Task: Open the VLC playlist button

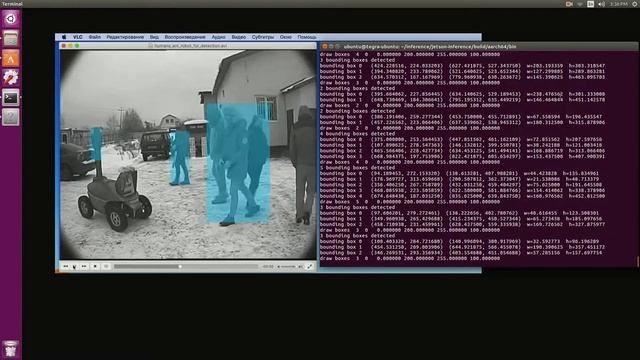Action: (106, 267)
